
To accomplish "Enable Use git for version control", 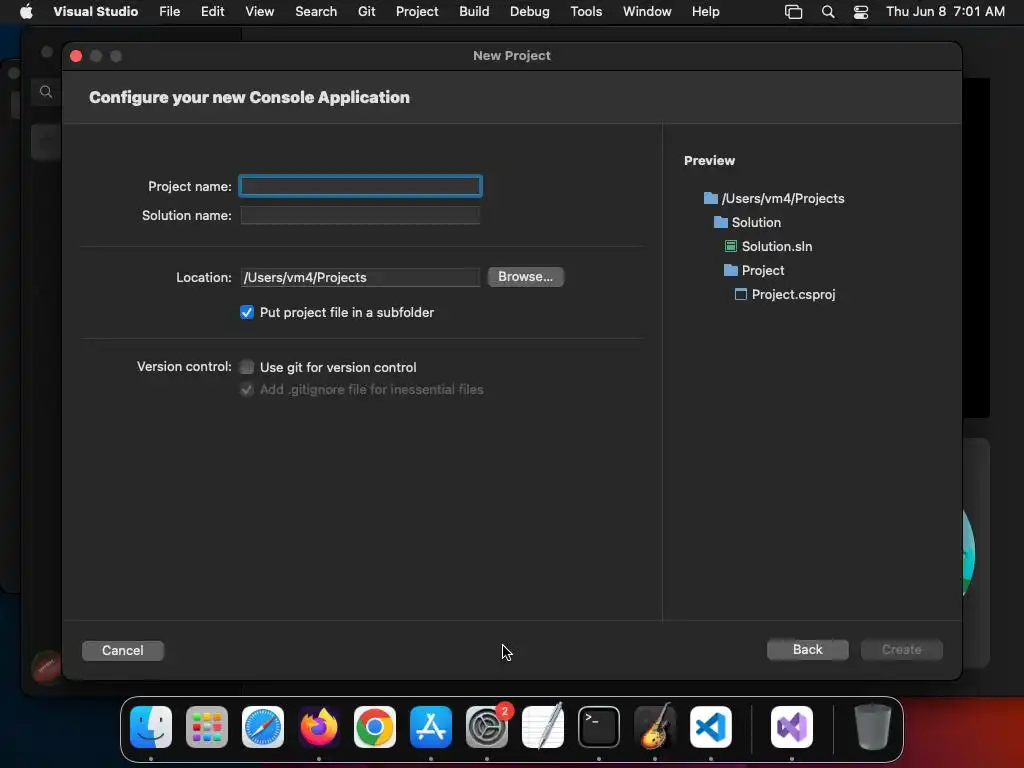I will (247, 367).
